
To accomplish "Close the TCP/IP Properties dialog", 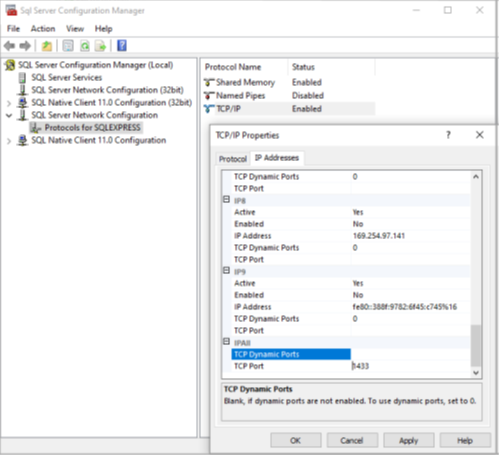I will [x=480, y=135].
